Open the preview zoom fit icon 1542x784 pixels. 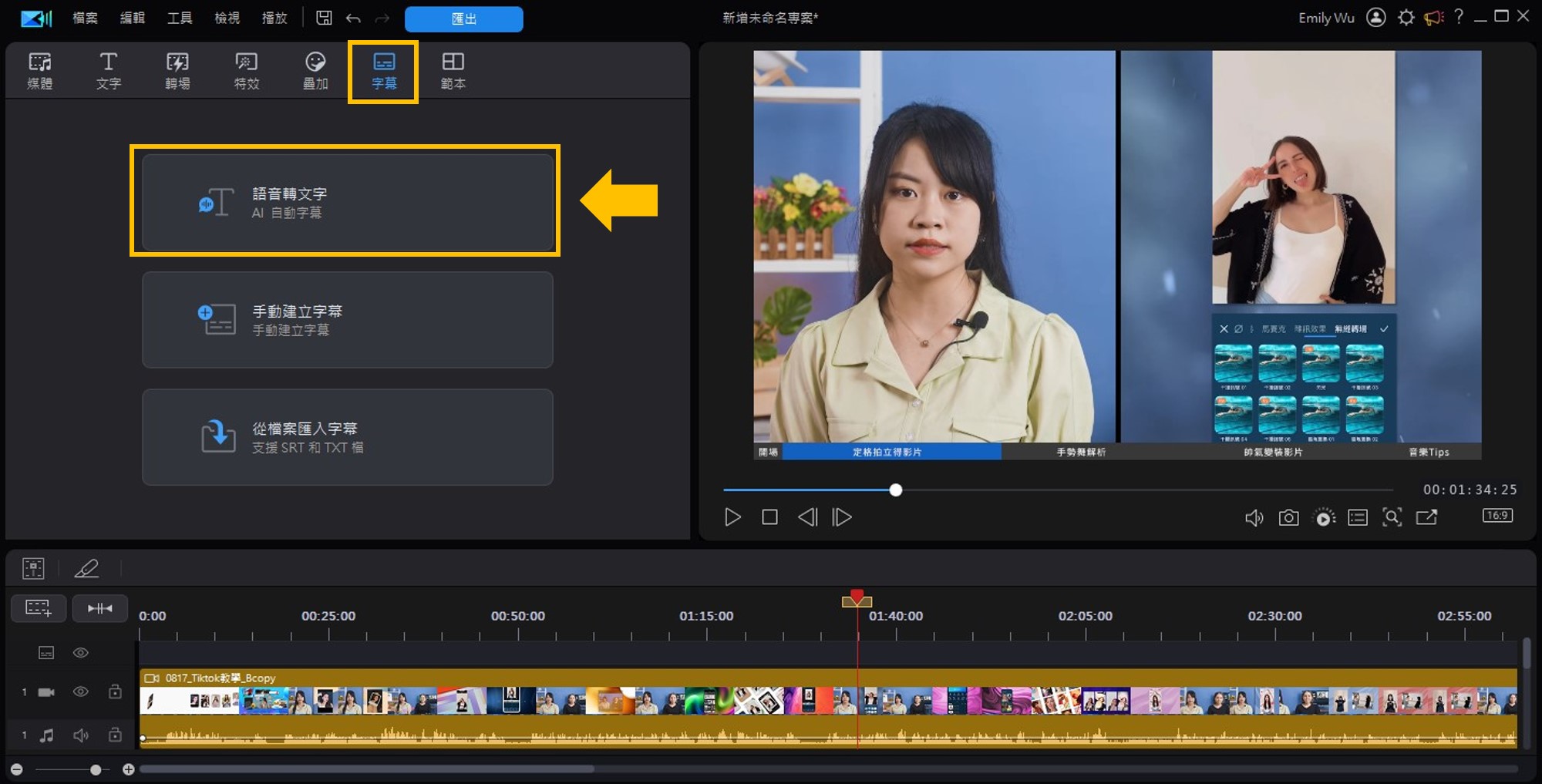pos(1392,517)
